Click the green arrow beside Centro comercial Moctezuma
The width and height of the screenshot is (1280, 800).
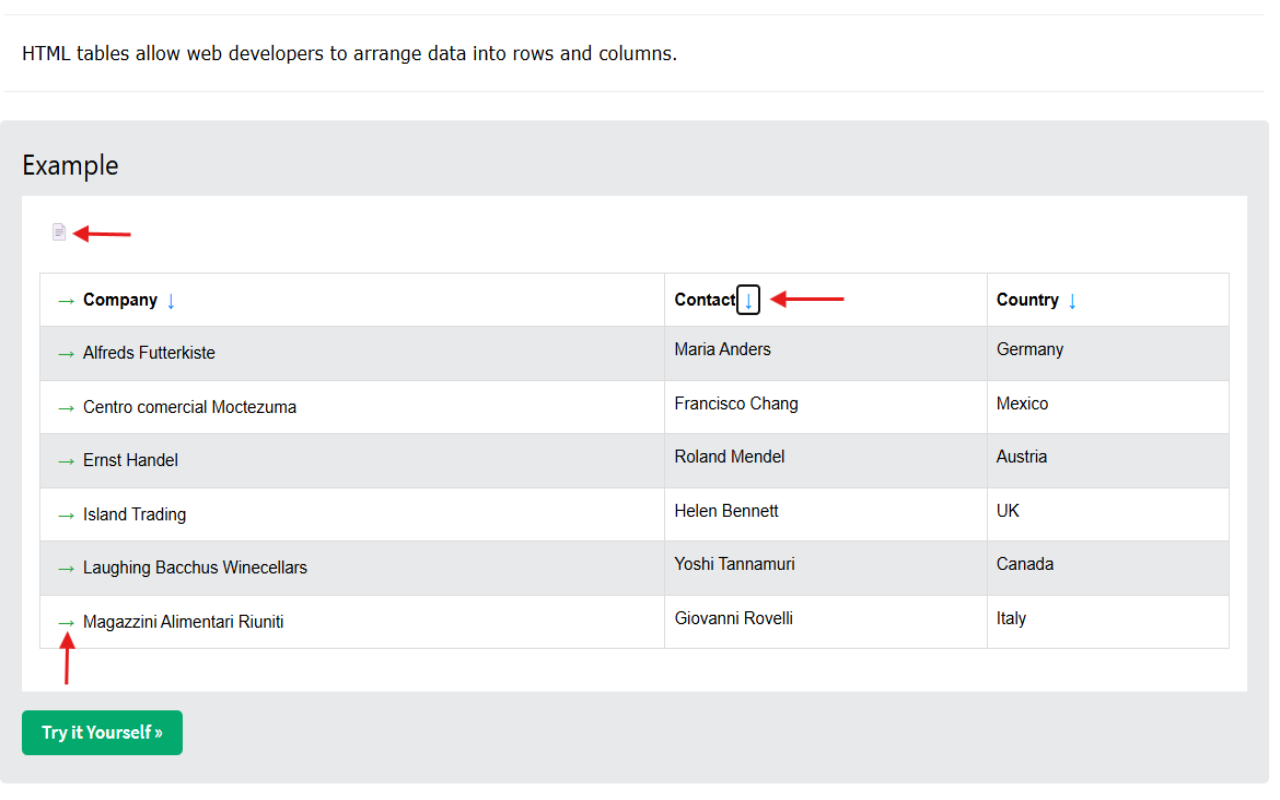(66, 408)
